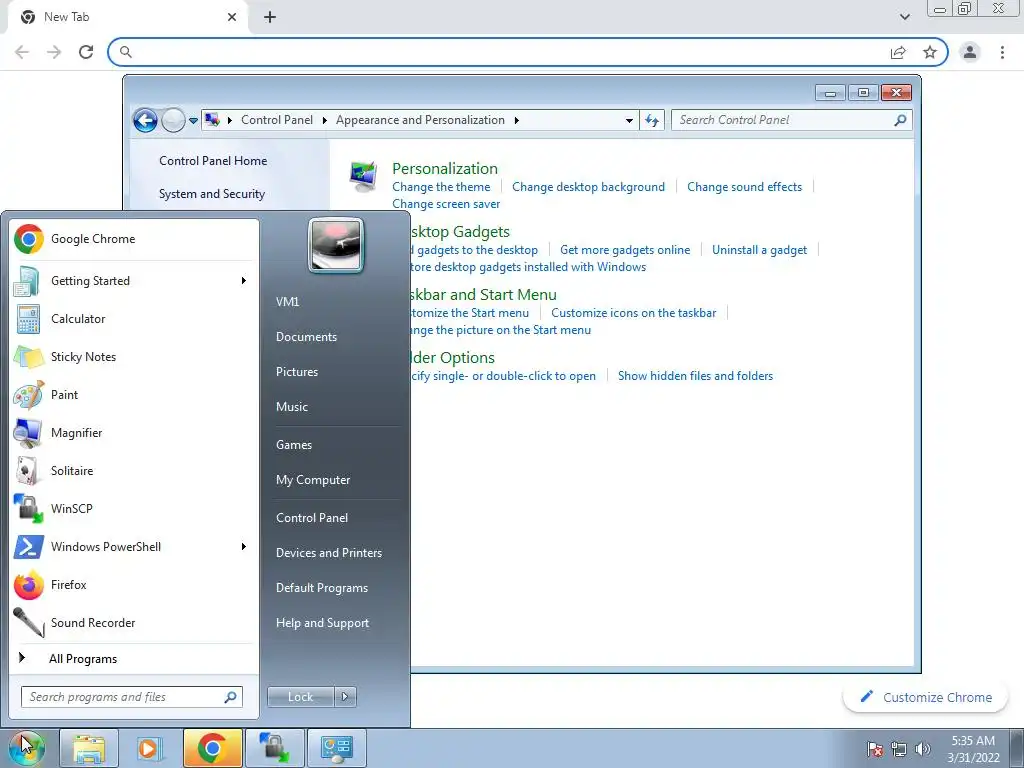Open Pictures from the Start menu
The width and height of the screenshot is (1024, 768).
click(x=297, y=372)
